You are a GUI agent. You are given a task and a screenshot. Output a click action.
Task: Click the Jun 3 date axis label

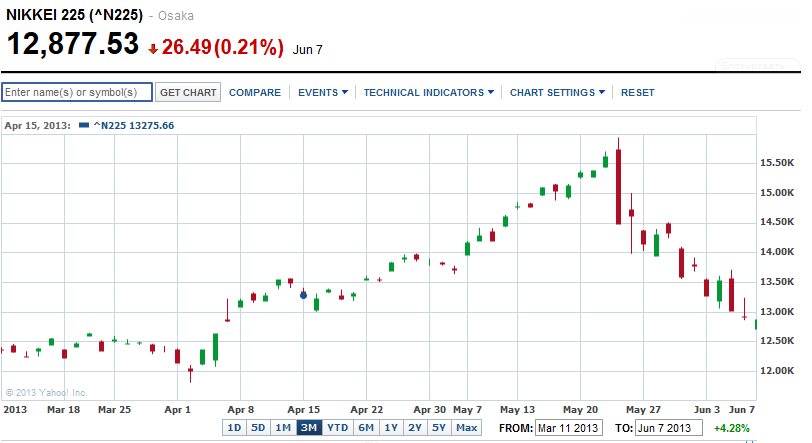tap(706, 409)
